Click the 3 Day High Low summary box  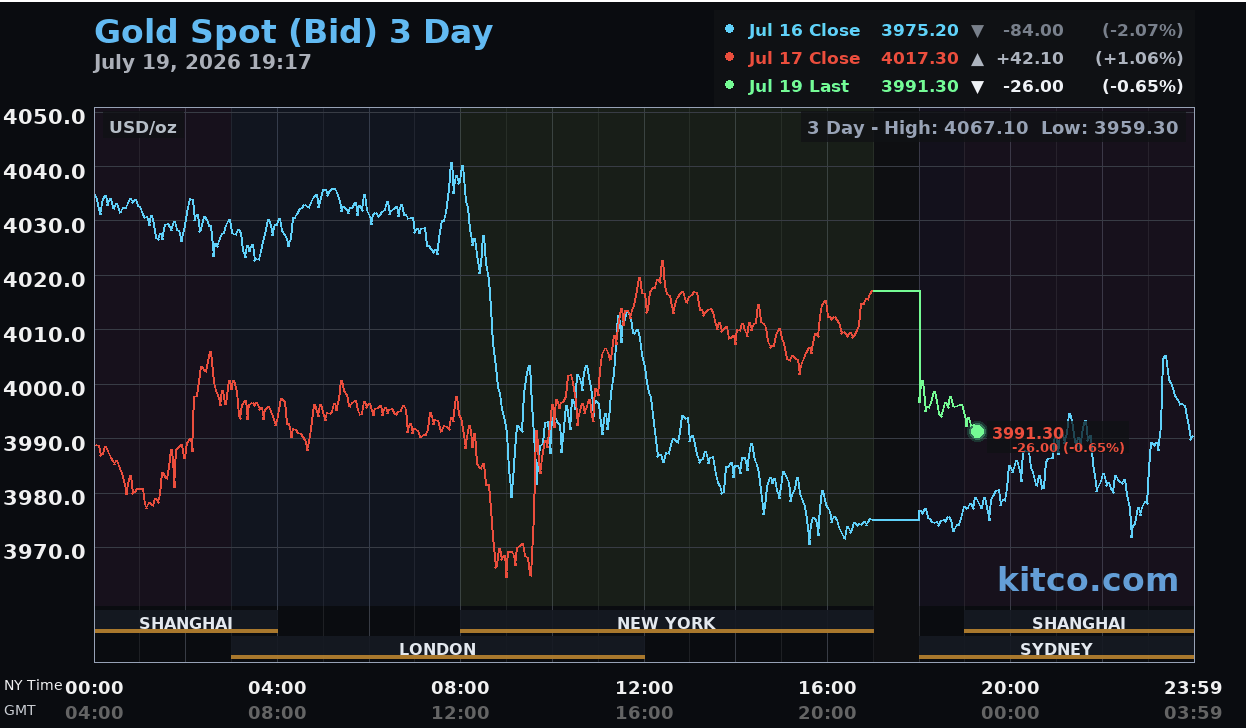click(992, 127)
